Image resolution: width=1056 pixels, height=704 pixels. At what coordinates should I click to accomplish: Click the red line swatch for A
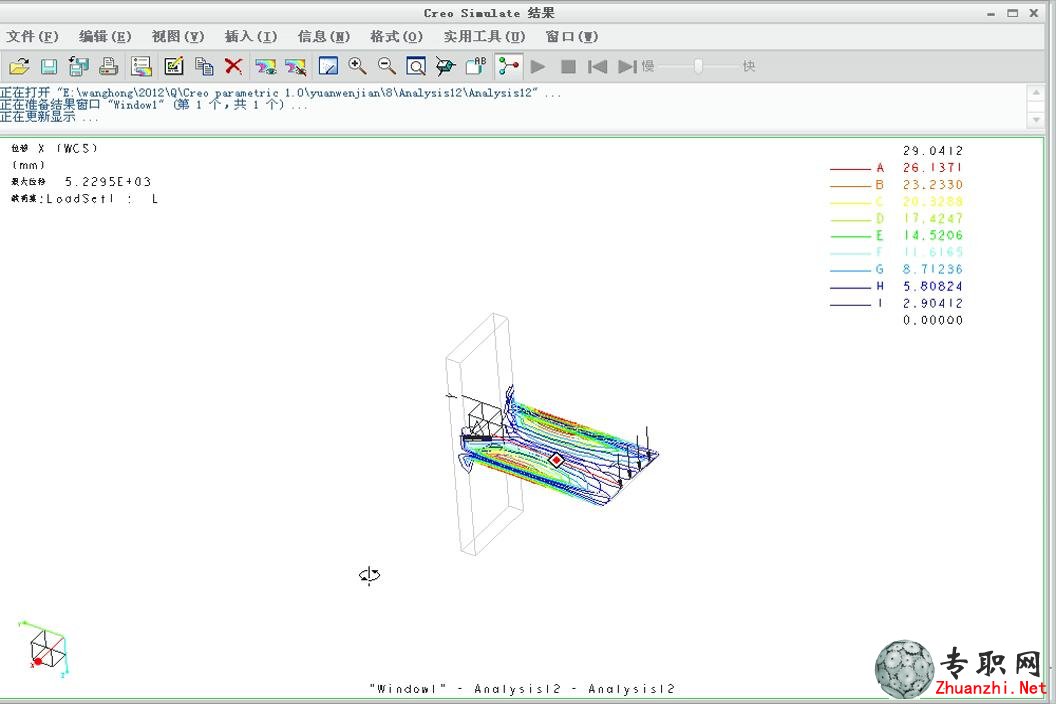[850, 168]
